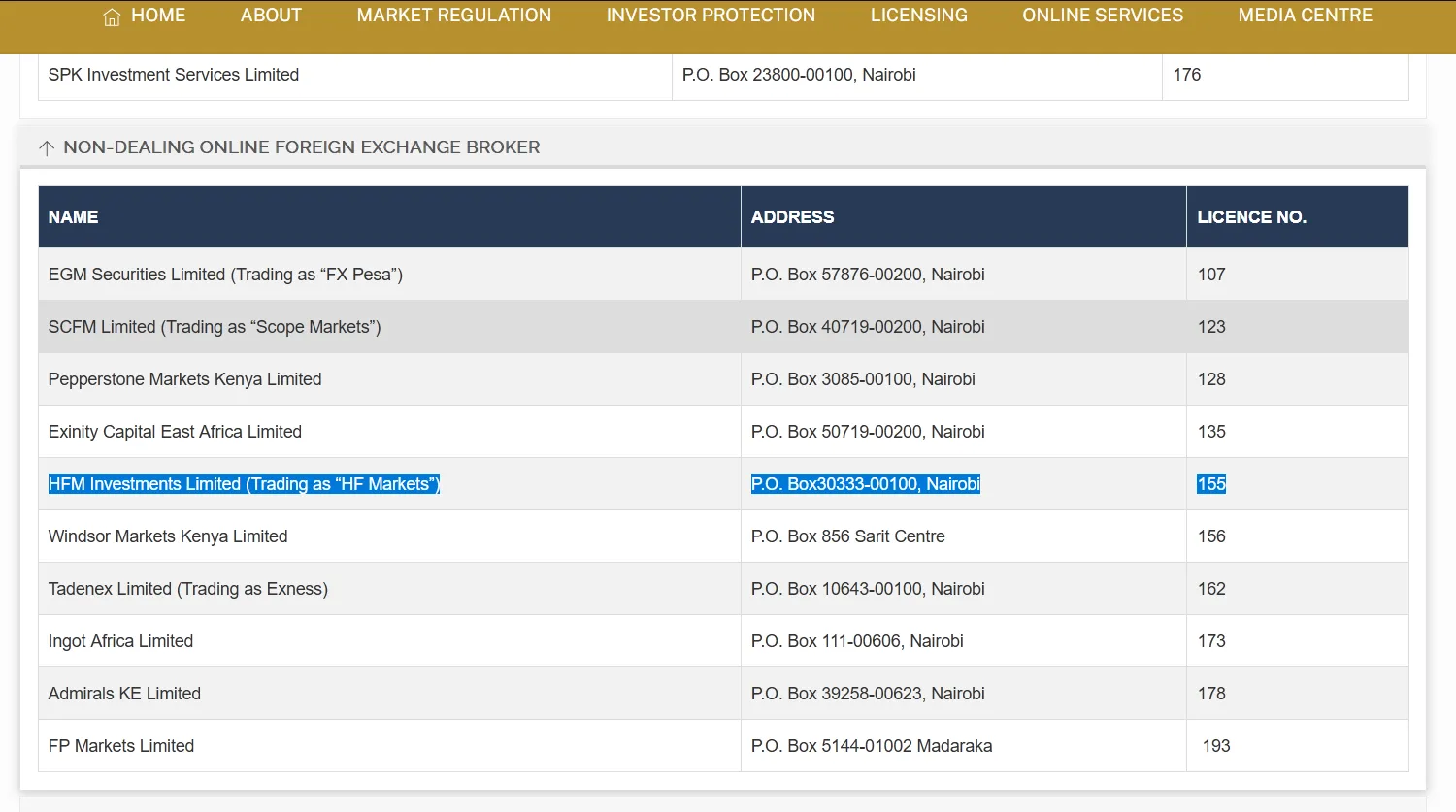This screenshot has height=812, width=1456.
Task: Click the home icon in navigation bar
Action: point(112,16)
